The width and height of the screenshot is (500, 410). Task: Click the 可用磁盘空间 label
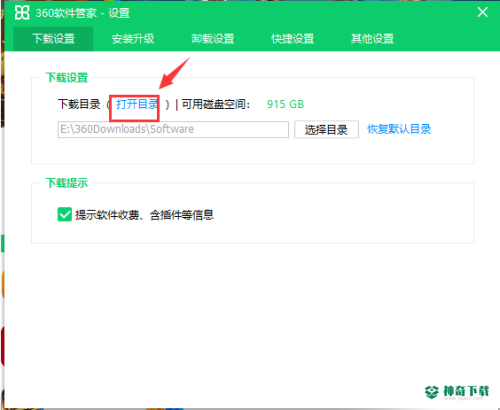215,104
